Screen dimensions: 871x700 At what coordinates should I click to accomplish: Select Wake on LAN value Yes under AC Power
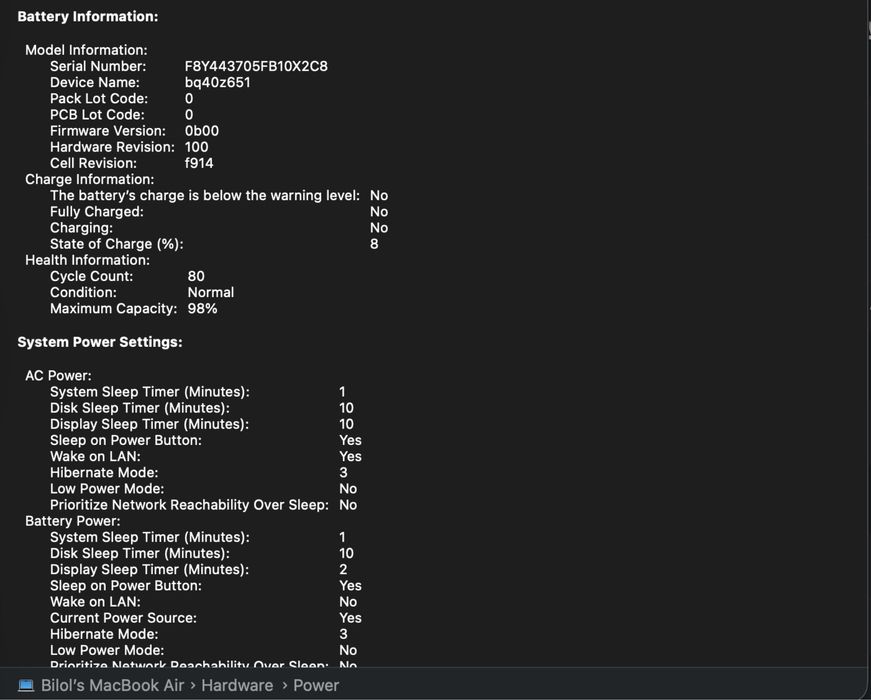[x=350, y=456]
